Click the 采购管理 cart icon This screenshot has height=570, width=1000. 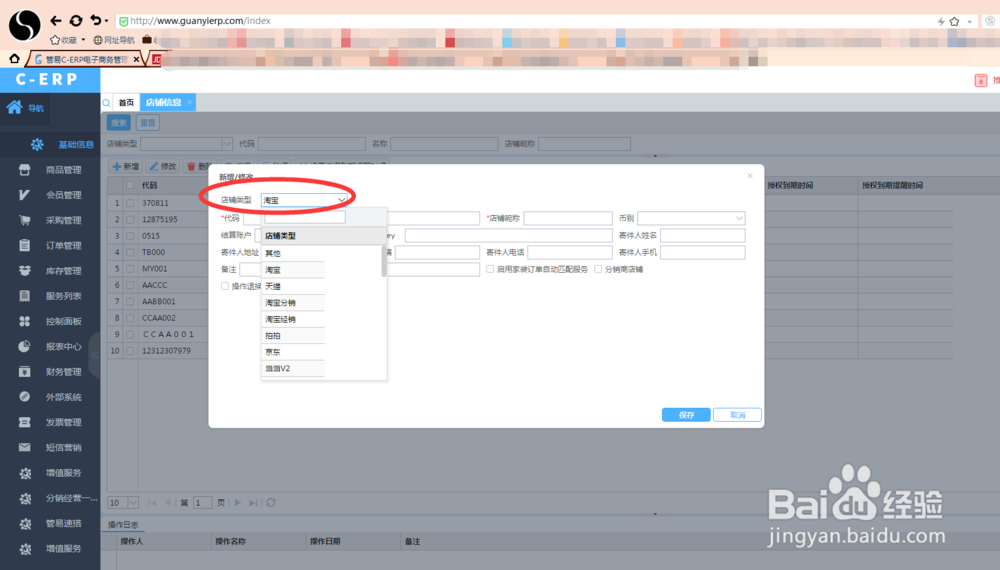pyautogui.click(x=24, y=220)
